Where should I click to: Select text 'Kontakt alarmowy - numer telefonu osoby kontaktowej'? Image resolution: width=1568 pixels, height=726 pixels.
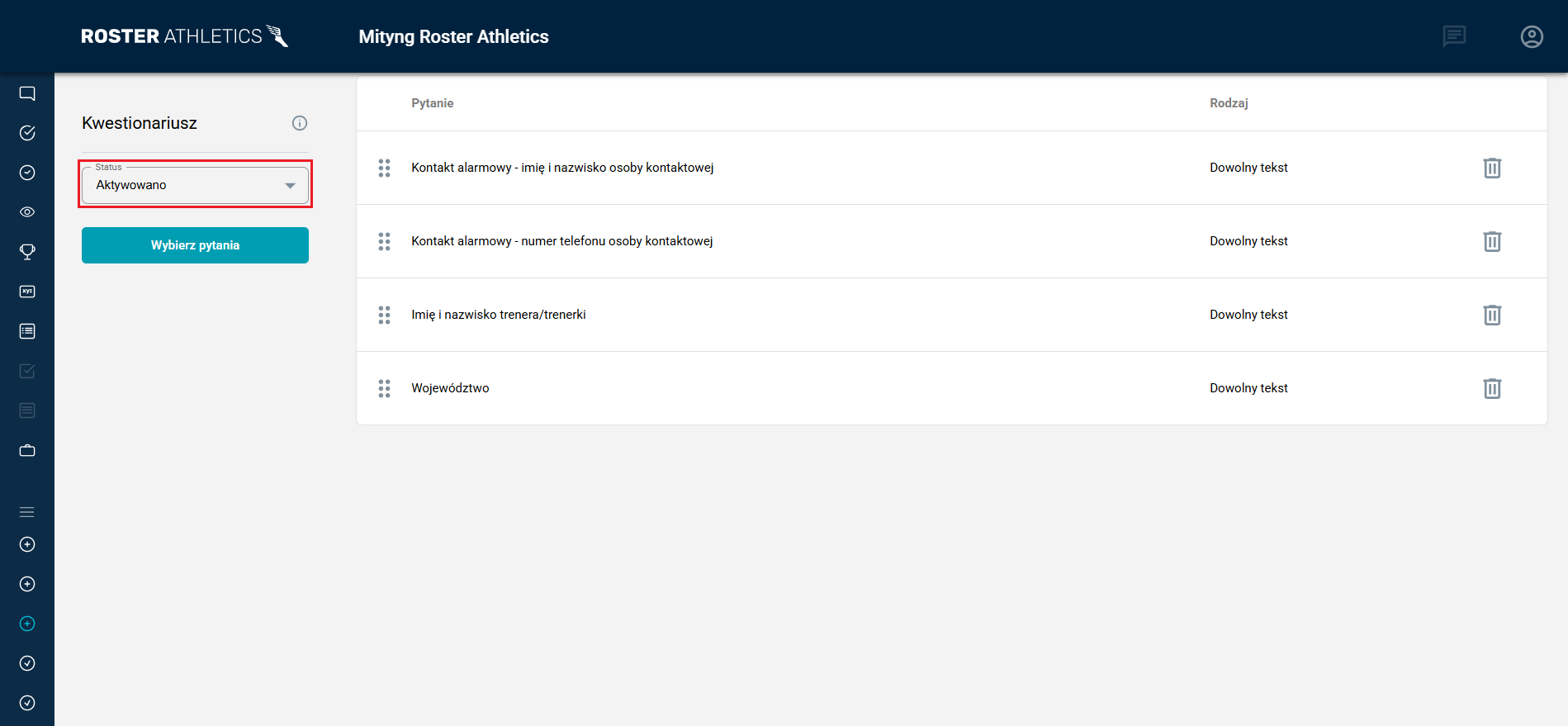[562, 241]
